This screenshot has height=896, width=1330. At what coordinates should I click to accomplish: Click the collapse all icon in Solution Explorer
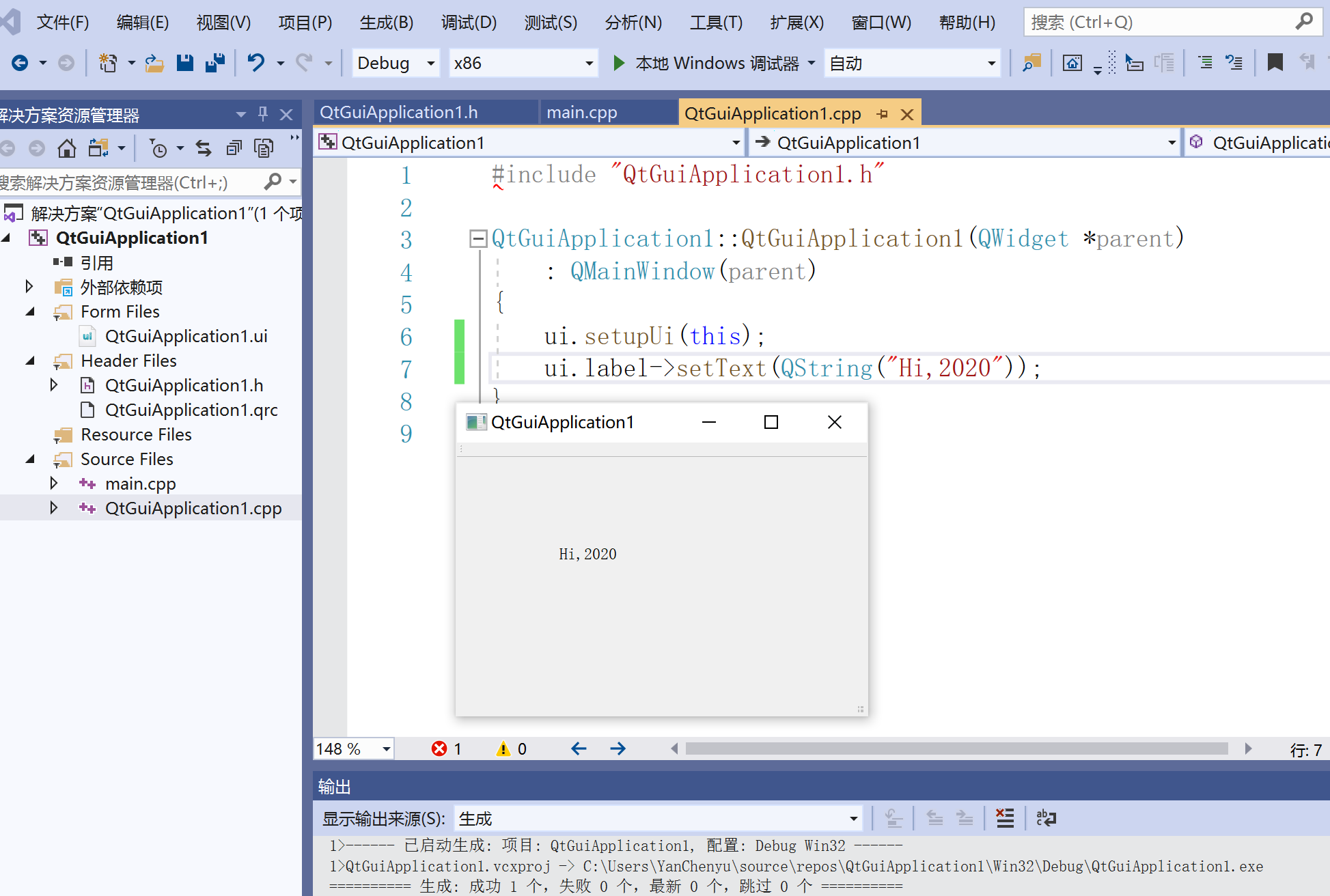point(234,148)
